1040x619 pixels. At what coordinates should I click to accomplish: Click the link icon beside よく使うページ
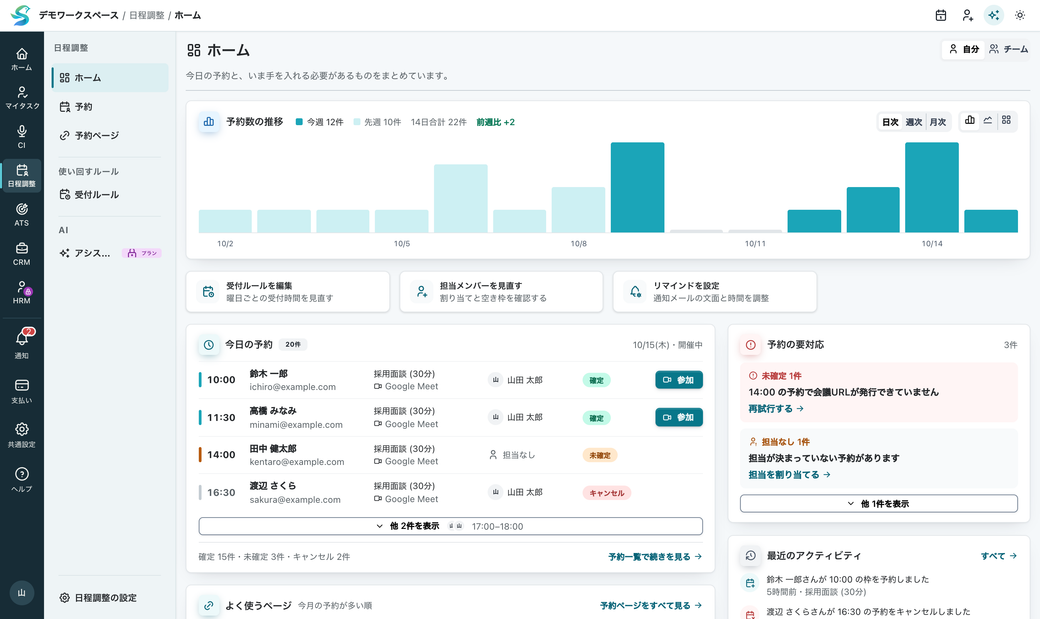coord(208,606)
